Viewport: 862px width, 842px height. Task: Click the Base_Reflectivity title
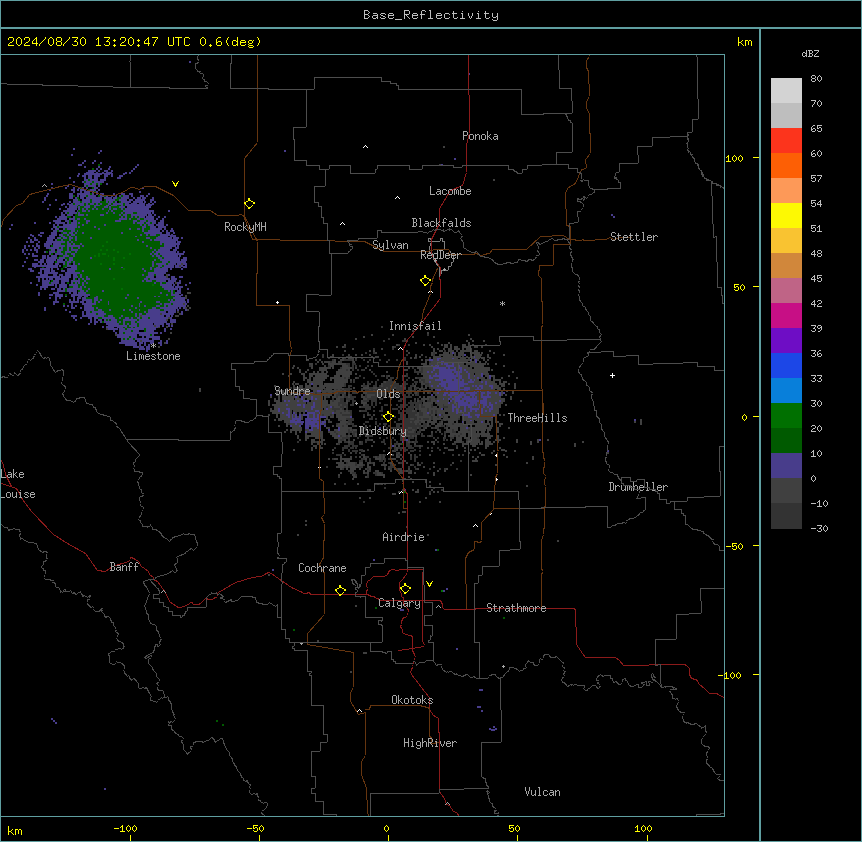pyautogui.click(x=431, y=15)
